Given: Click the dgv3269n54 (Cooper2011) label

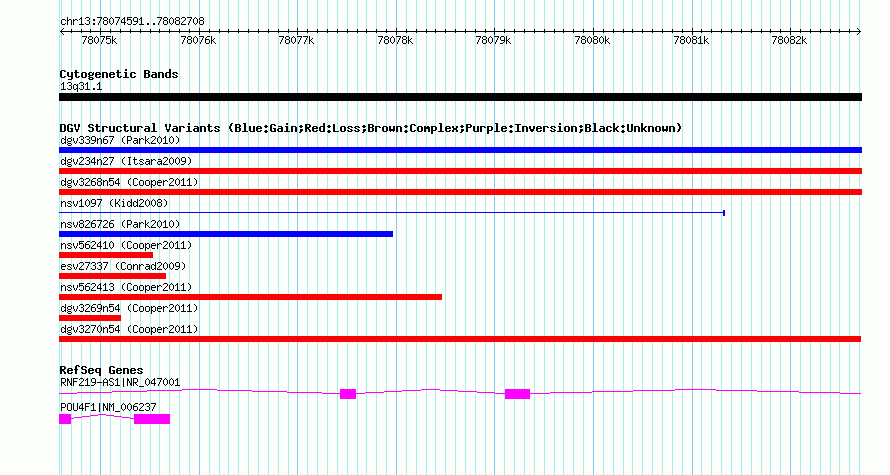Looking at the screenshot, I should pyautogui.click(x=129, y=308).
